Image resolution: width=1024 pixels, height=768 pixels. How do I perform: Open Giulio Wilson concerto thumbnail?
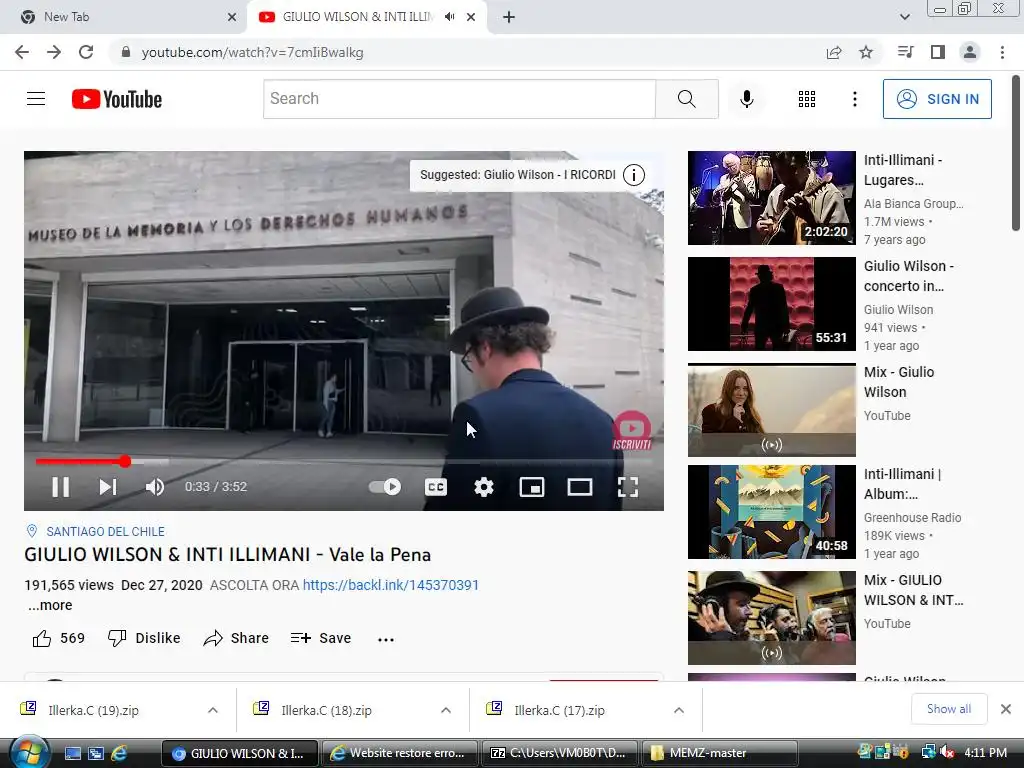[771, 304]
